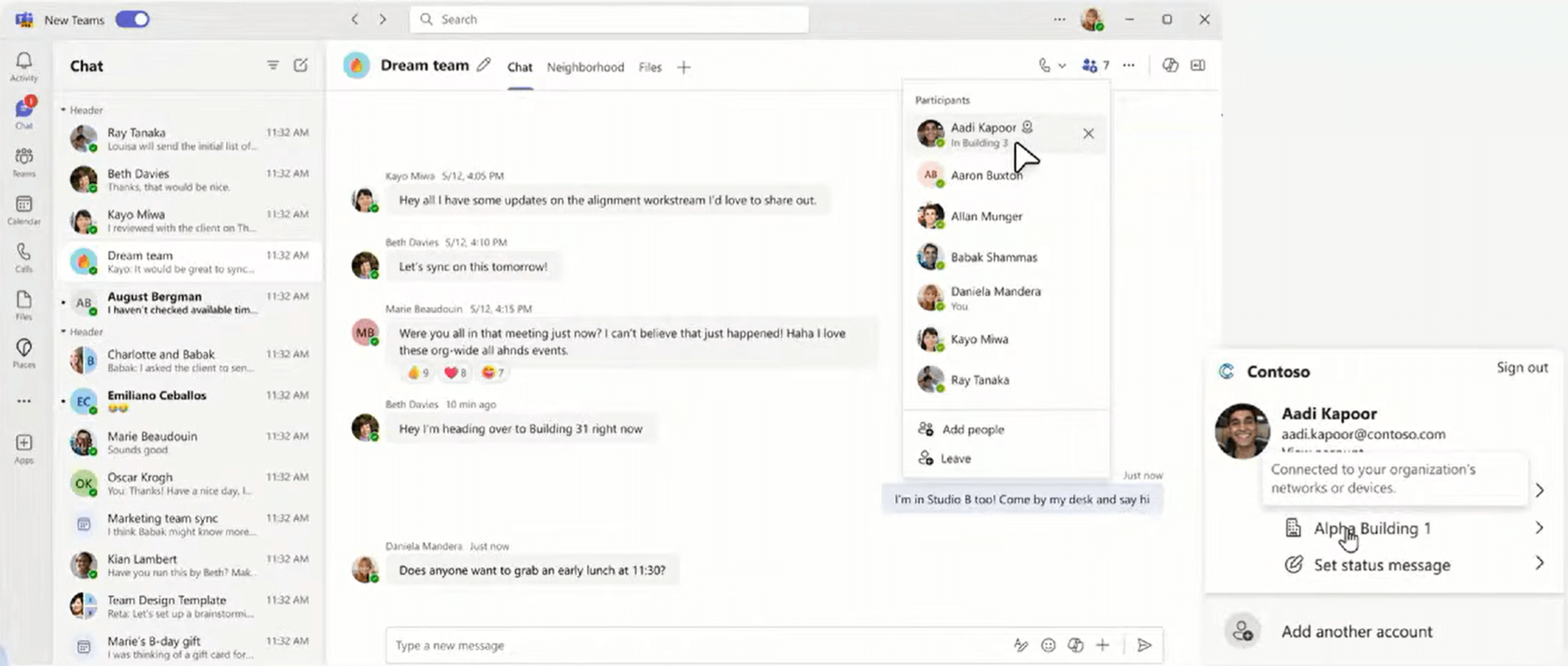The image size is (1568, 666).
Task: Click the compose new message pencil icon
Action: point(300,65)
